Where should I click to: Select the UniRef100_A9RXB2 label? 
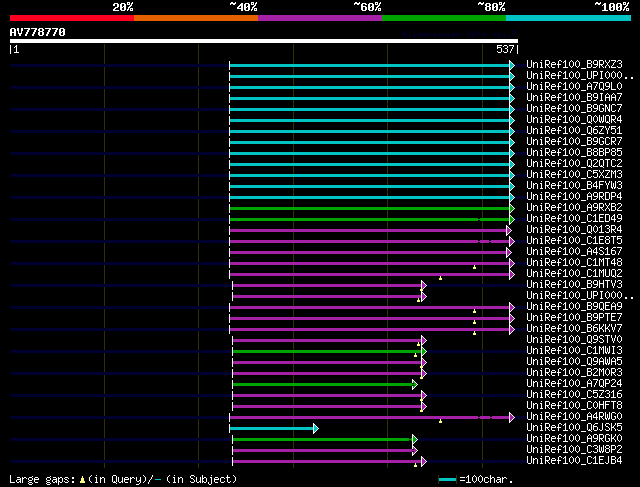pos(574,208)
